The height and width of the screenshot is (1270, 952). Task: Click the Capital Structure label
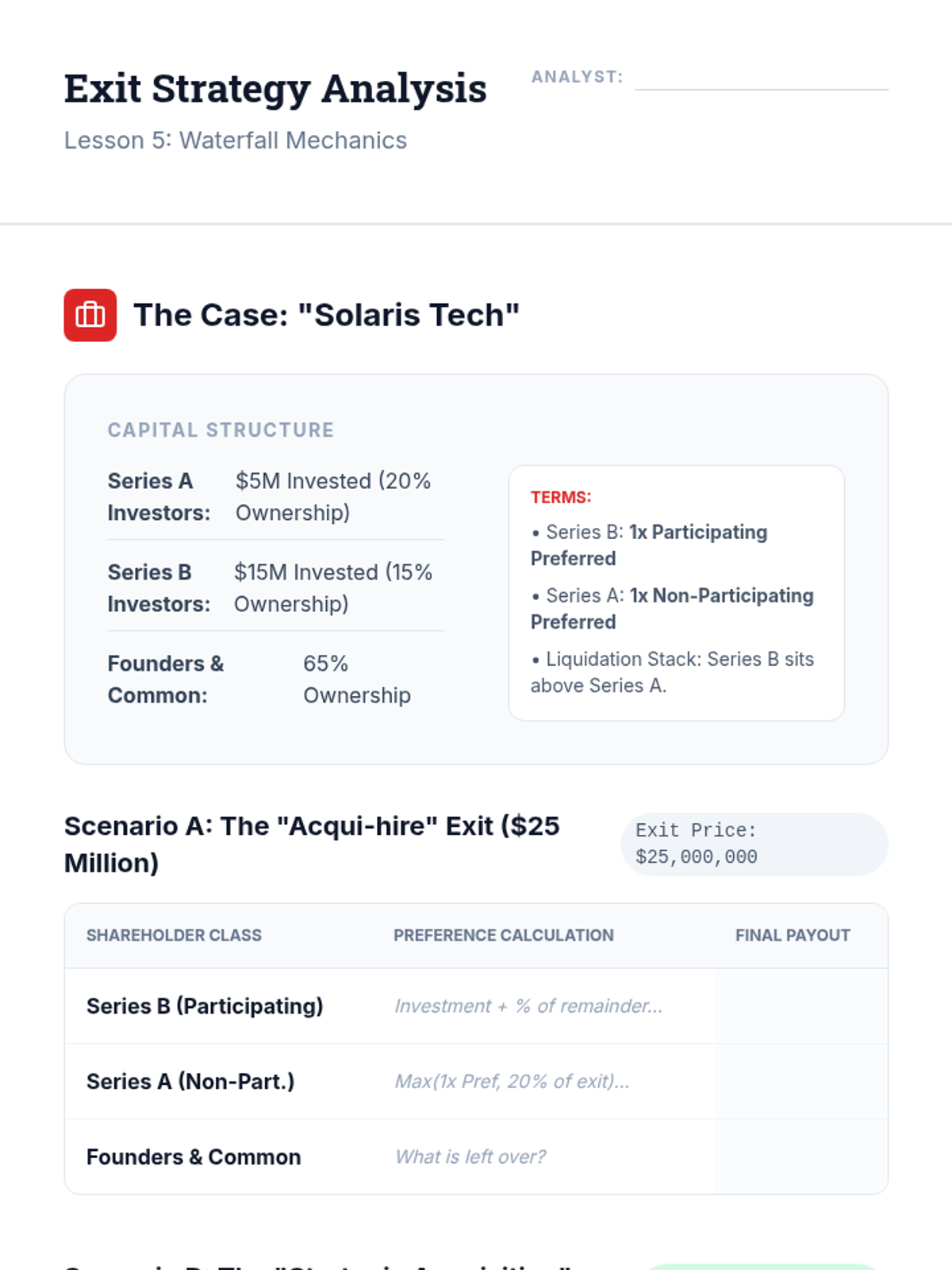[221, 430]
